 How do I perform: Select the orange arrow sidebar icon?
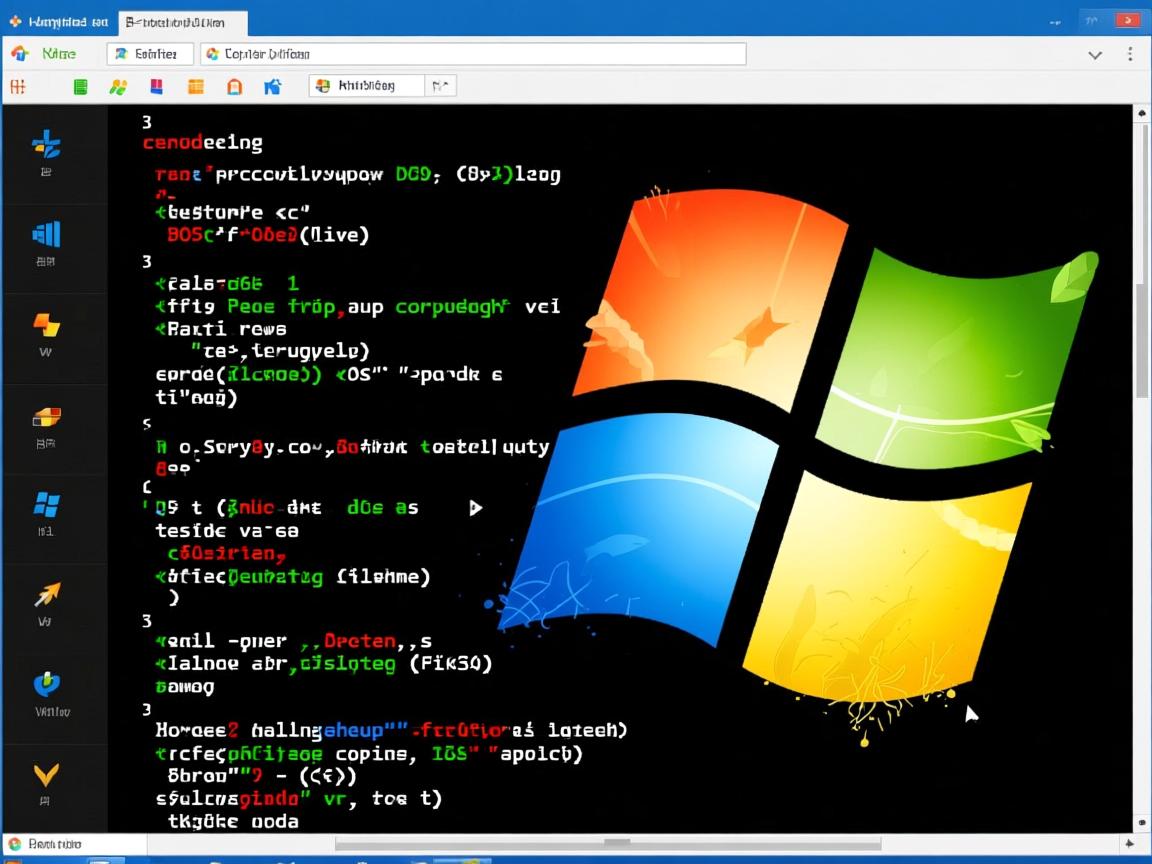coord(46,595)
